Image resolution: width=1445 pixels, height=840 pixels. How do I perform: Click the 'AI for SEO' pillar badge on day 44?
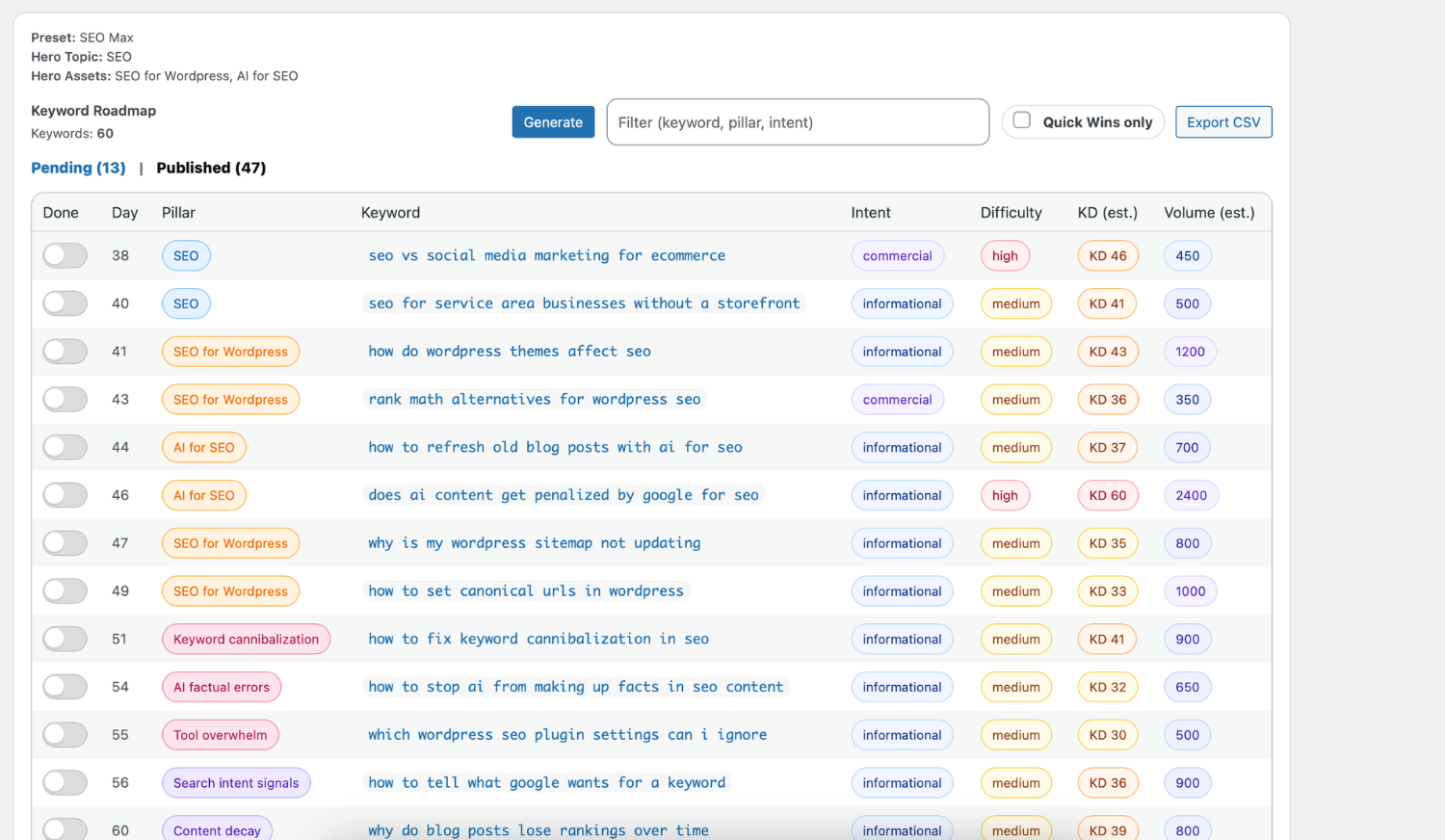point(203,447)
